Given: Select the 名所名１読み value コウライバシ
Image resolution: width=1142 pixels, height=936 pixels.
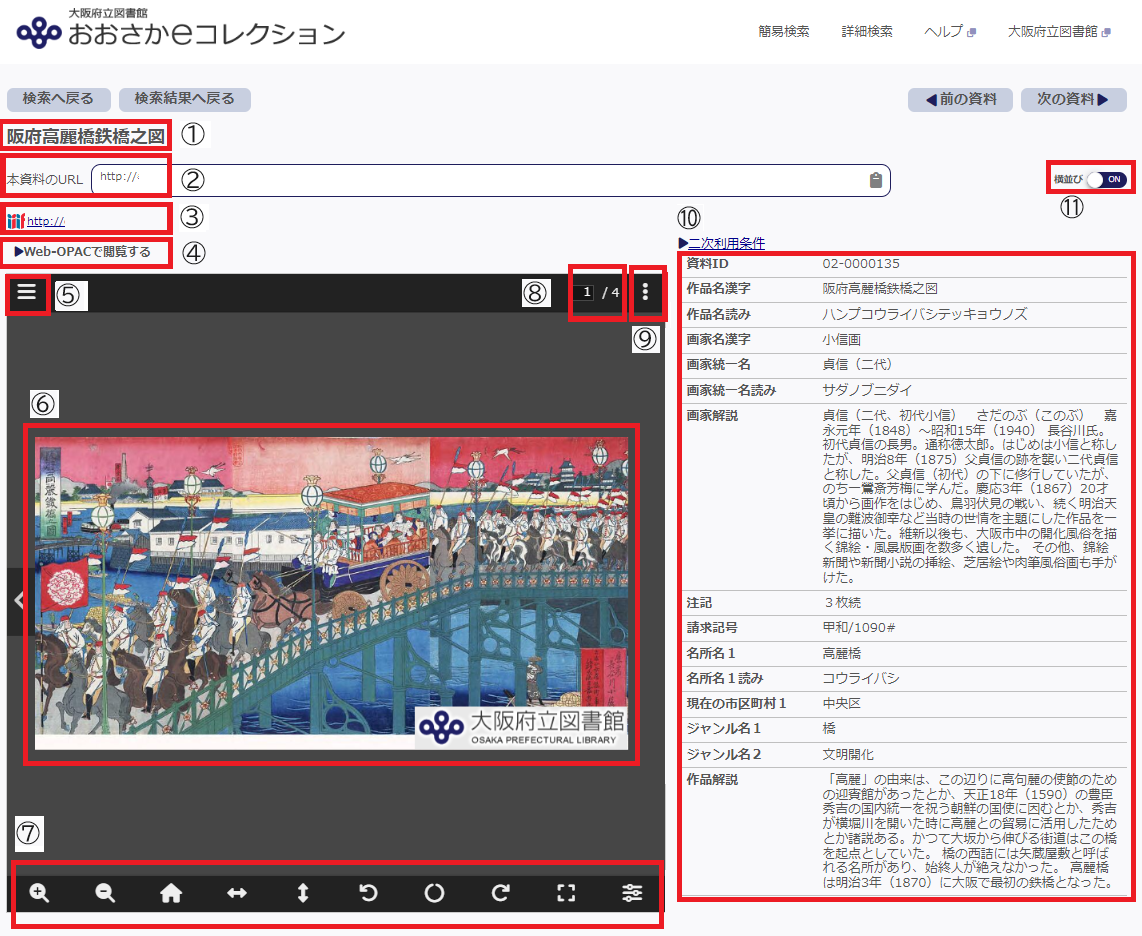Looking at the screenshot, I should point(861,679).
